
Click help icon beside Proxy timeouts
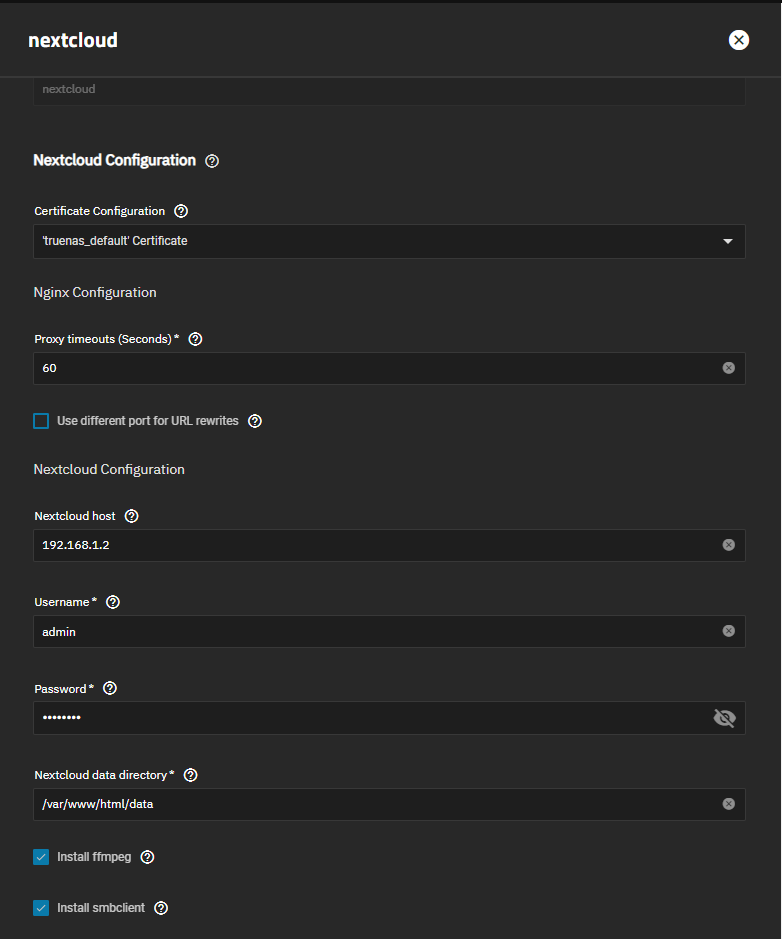195,339
